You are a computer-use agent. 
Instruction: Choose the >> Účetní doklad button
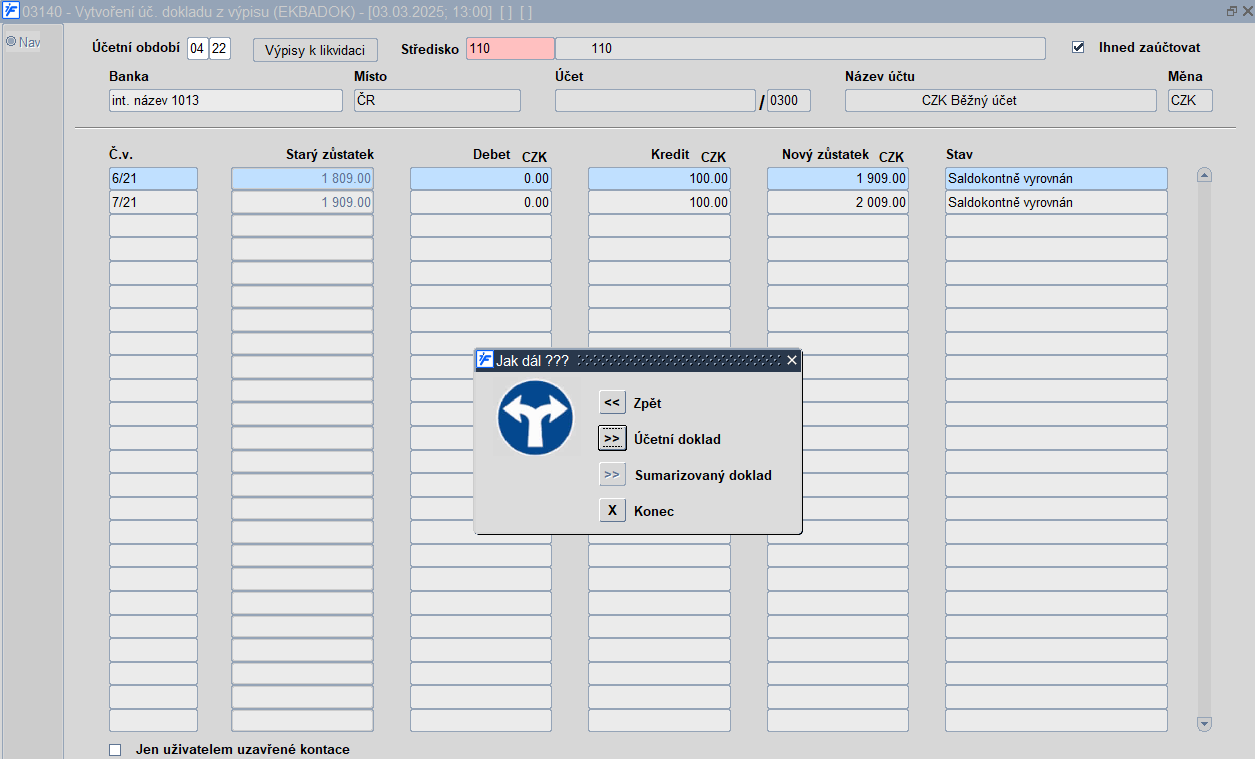click(x=612, y=439)
